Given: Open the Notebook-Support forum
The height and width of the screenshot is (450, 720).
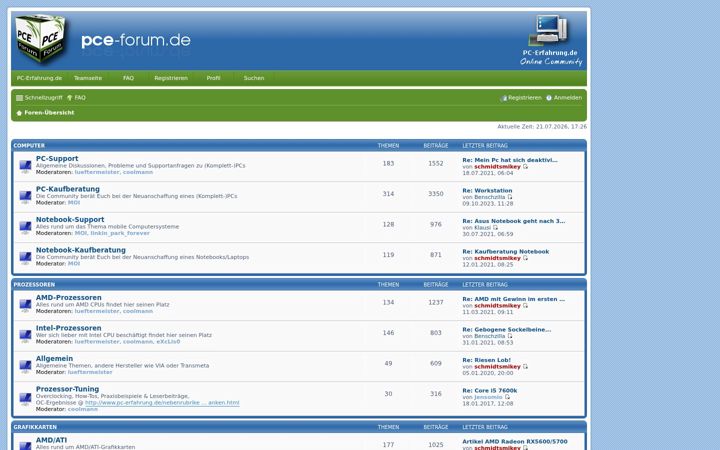Looking at the screenshot, I should coord(70,219).
